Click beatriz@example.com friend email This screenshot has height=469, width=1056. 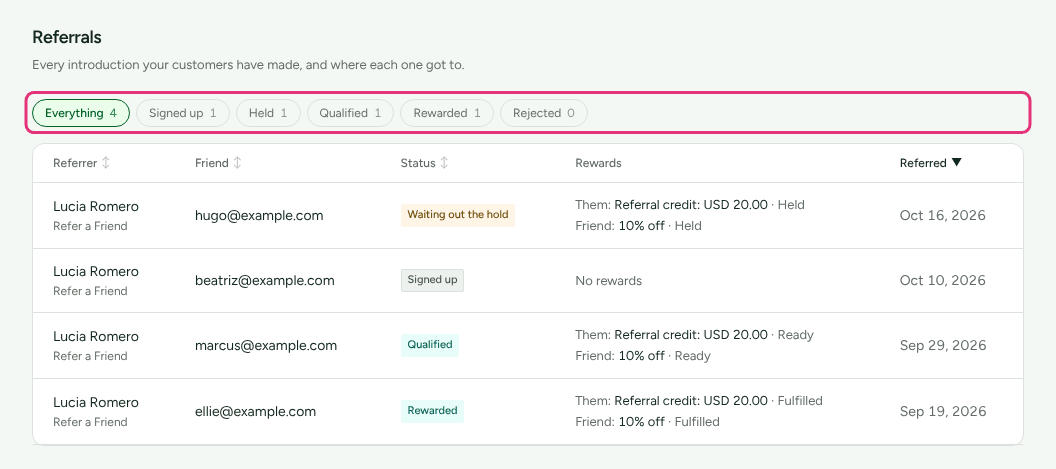pos(265,280)
